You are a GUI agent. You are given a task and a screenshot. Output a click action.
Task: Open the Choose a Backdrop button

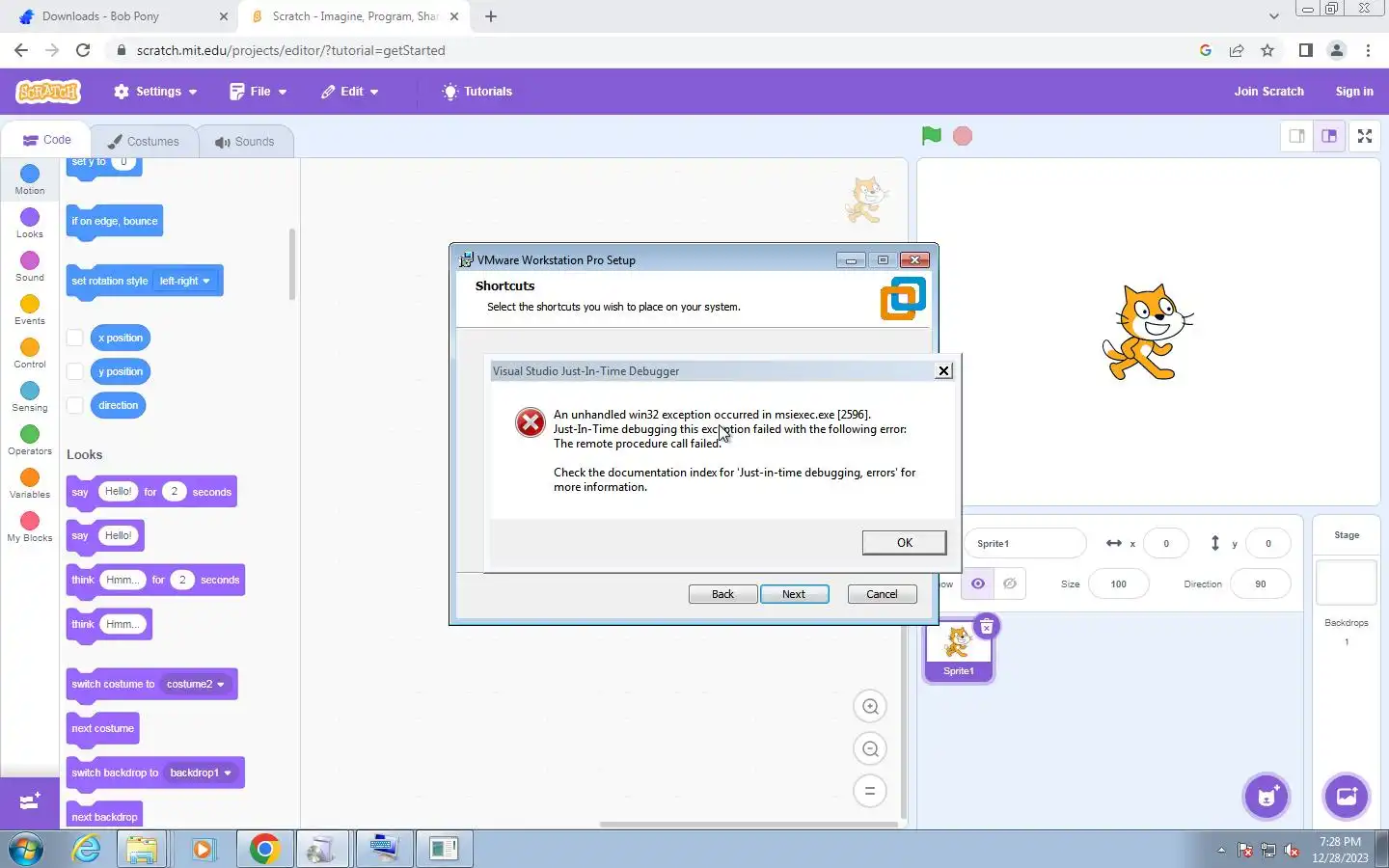click(1347, 797)
